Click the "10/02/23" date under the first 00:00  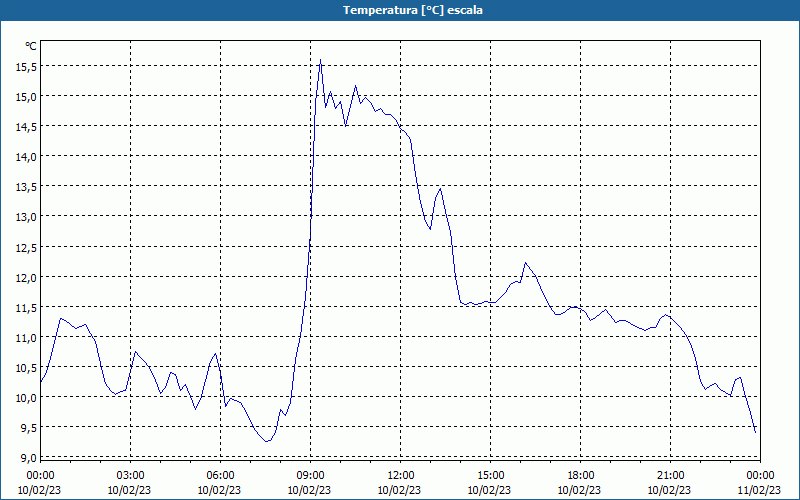point(40,490)
